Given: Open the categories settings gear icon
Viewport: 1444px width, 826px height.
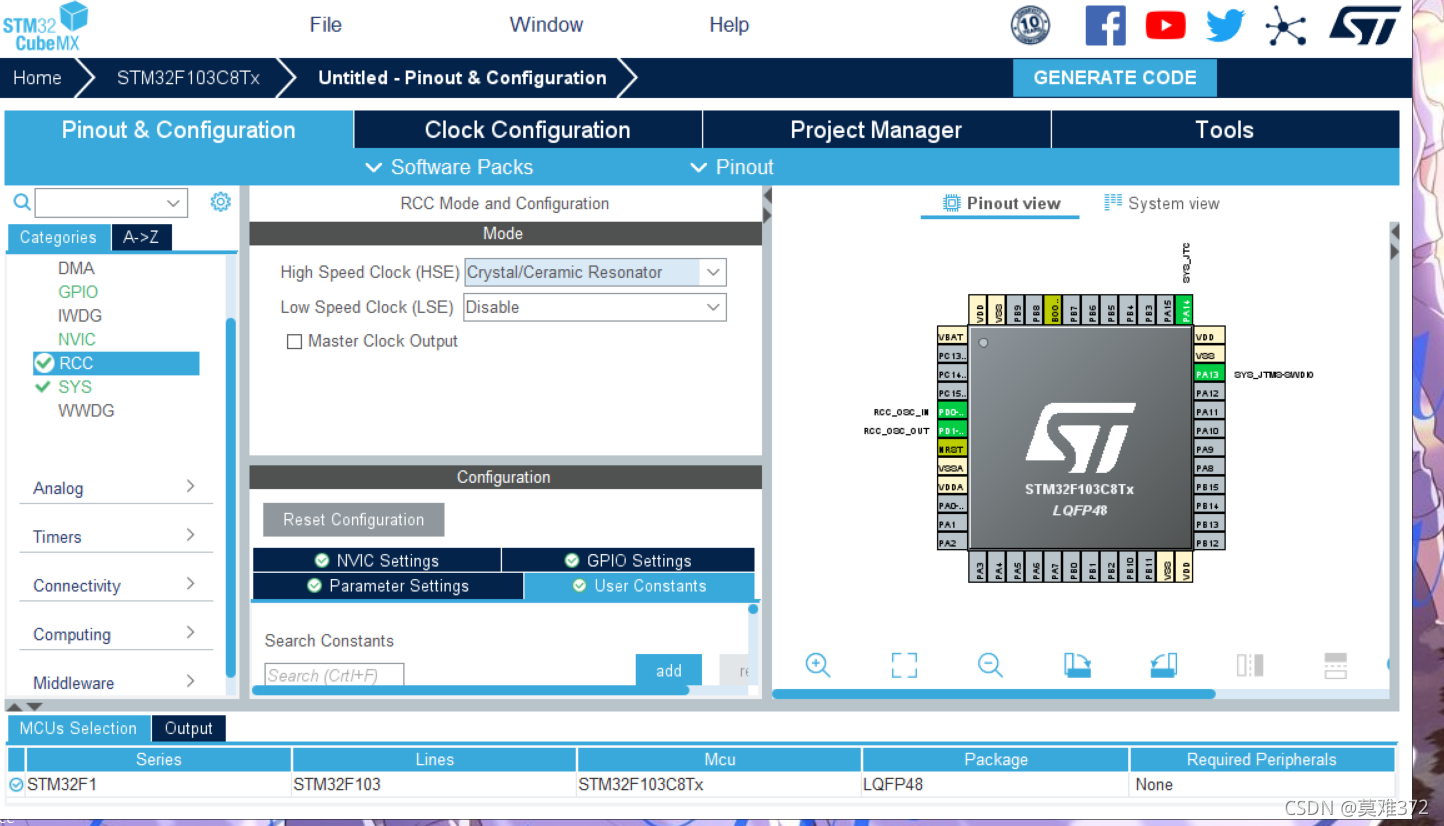Looking at the screenshot, I should [x=220, y=202].
